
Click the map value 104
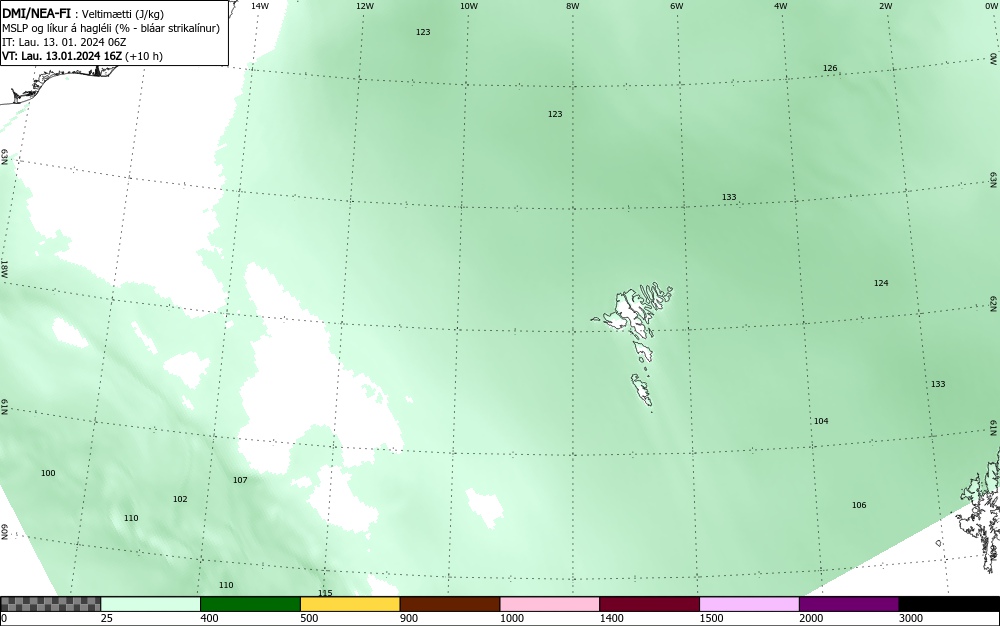[821, 421]
